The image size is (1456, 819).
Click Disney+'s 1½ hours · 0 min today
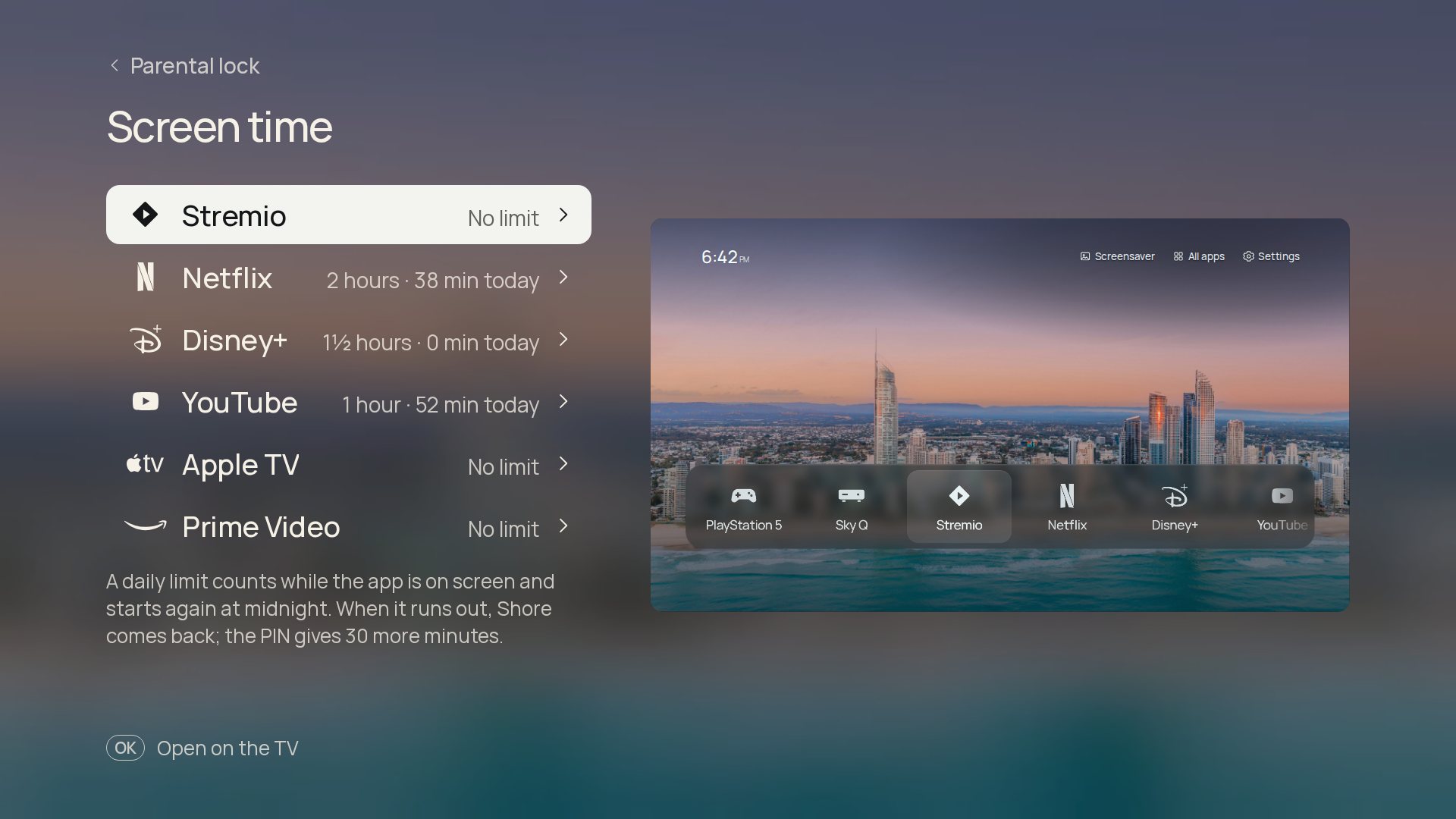coord(431,343)
